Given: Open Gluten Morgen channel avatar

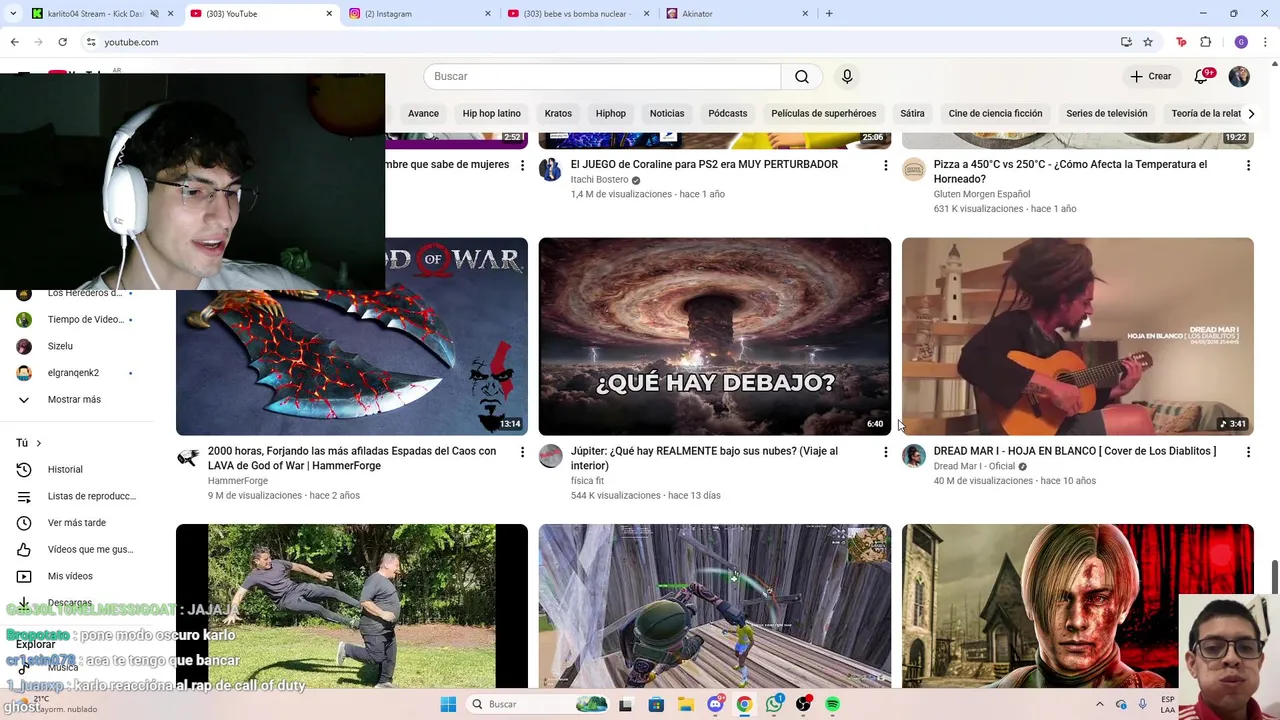Looking at the screenshot, I should pyautogui.click(x=914, y=169).
